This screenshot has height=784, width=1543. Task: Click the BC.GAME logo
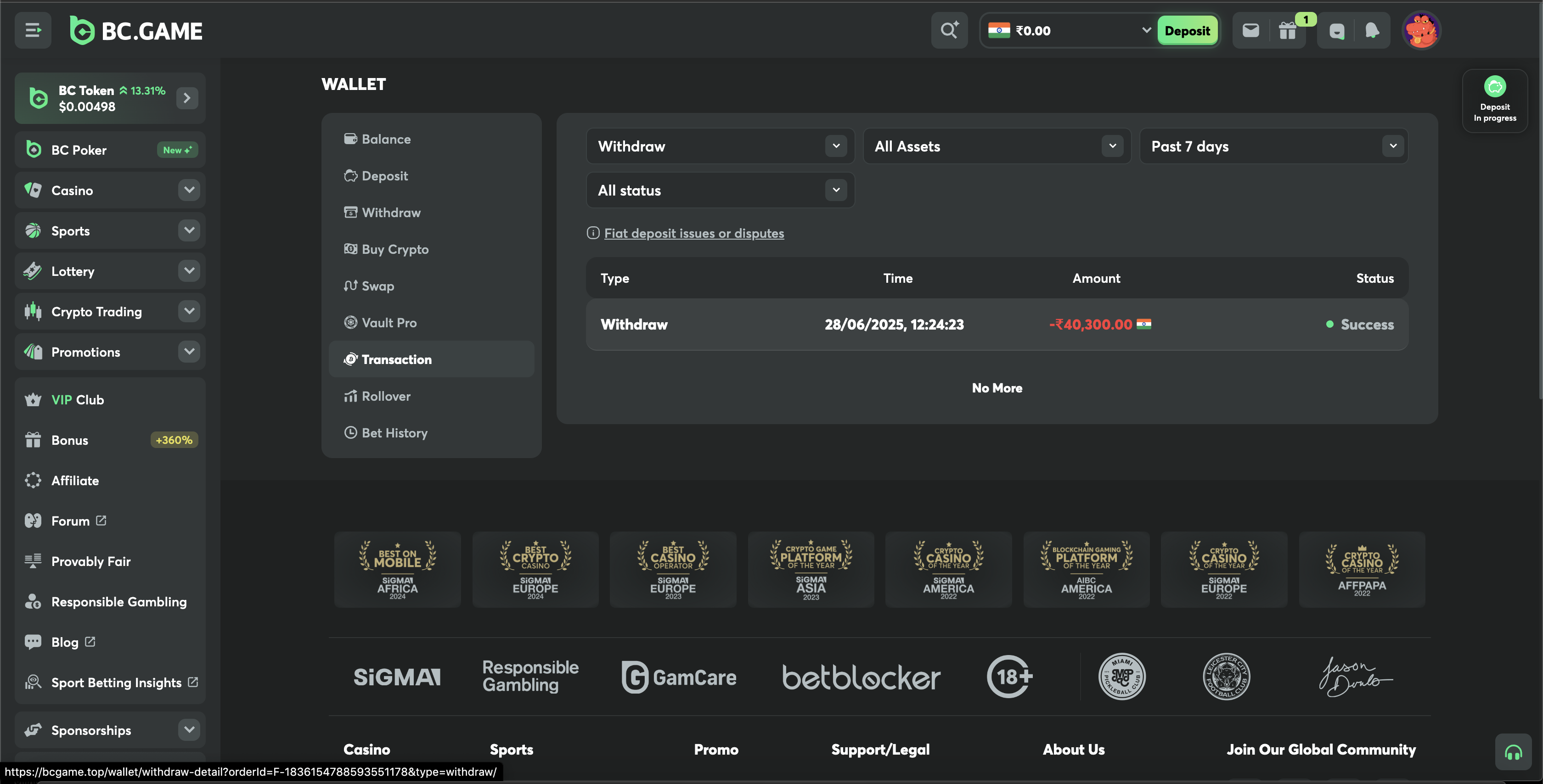[136, 31]
